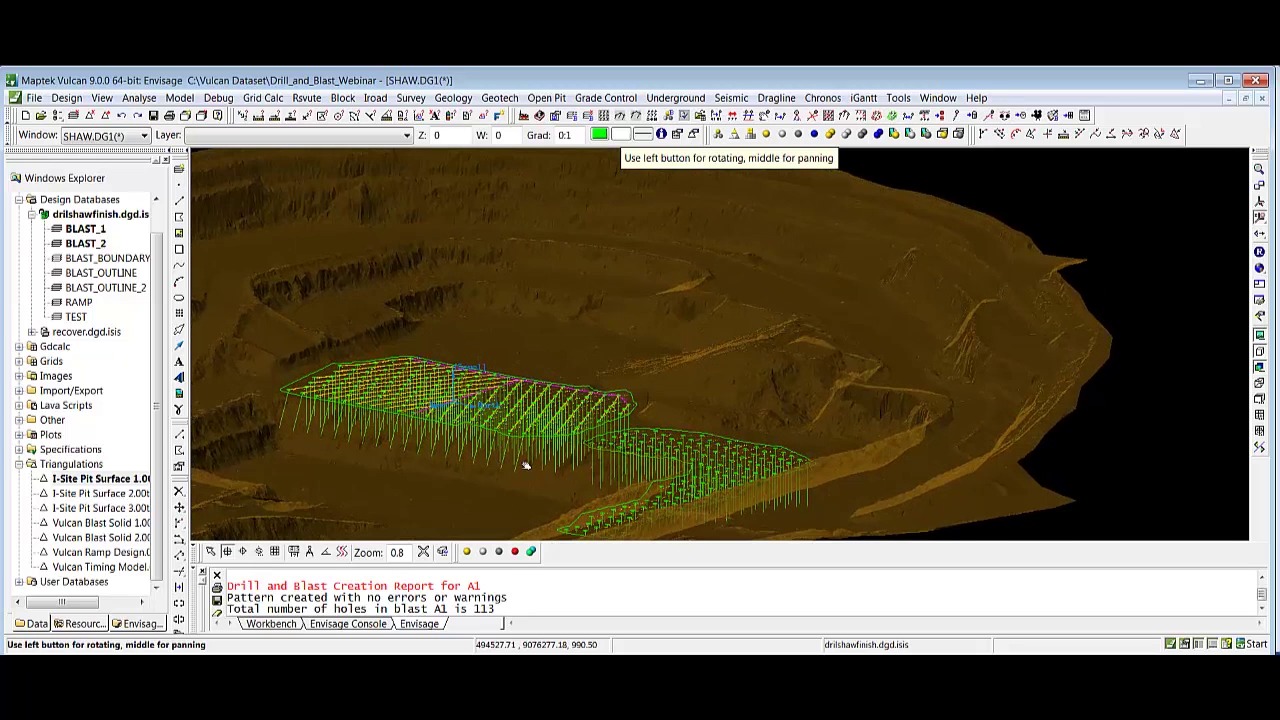Select the BLAST_1 layer
This screenshot has height=720, width=1280.
point(85,229)
